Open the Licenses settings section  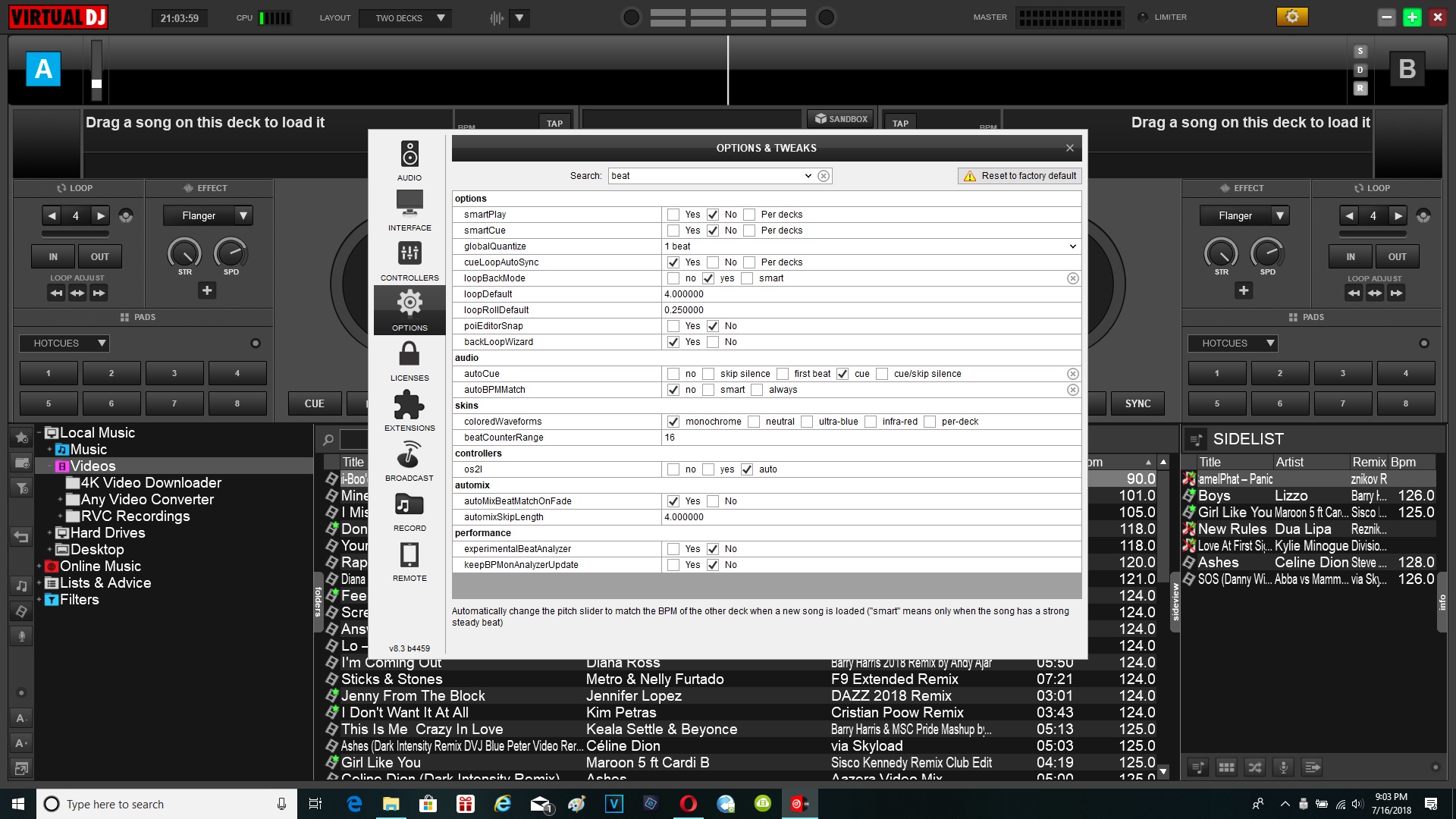point(409,360)
